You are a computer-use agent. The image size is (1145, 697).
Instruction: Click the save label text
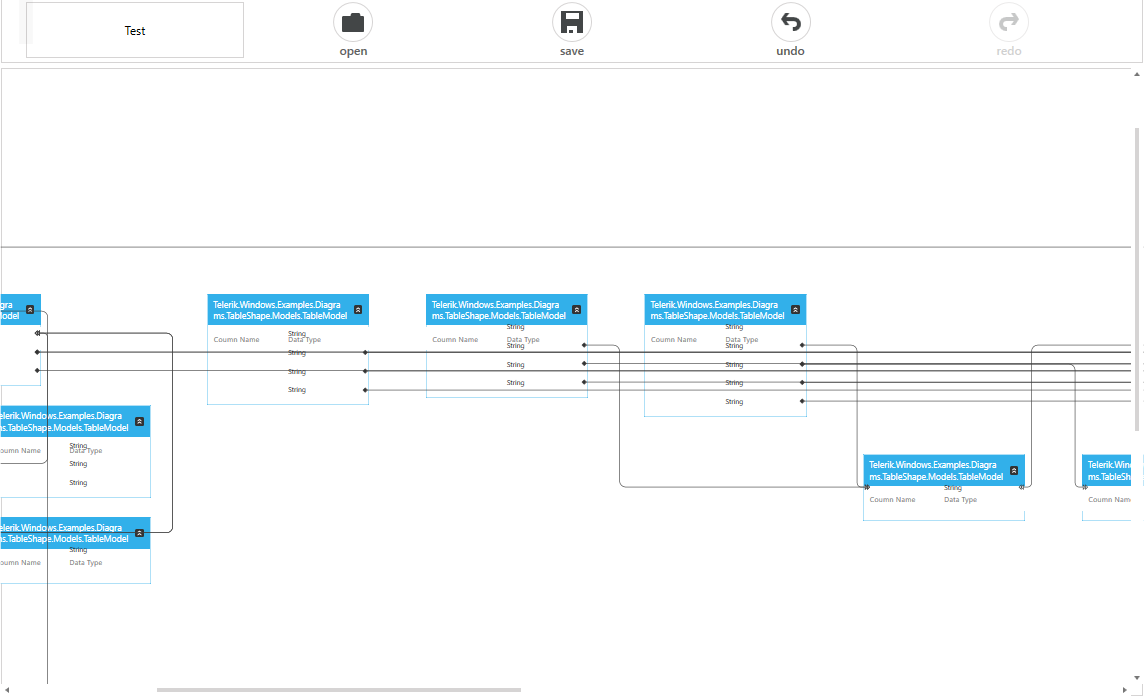point(572,51)
